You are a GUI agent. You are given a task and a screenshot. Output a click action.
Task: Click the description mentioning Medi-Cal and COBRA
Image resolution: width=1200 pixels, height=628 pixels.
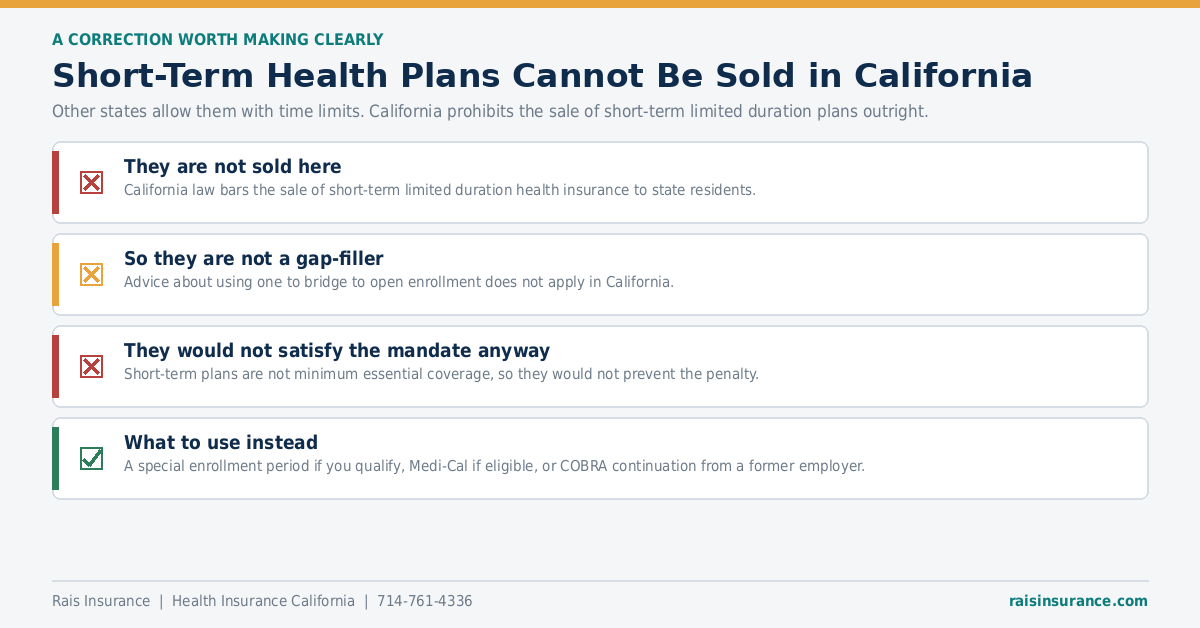point(494,466)
